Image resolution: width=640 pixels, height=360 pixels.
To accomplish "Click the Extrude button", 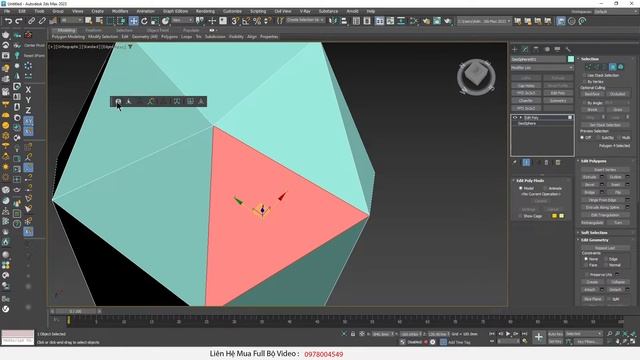I will coord(589,177).
